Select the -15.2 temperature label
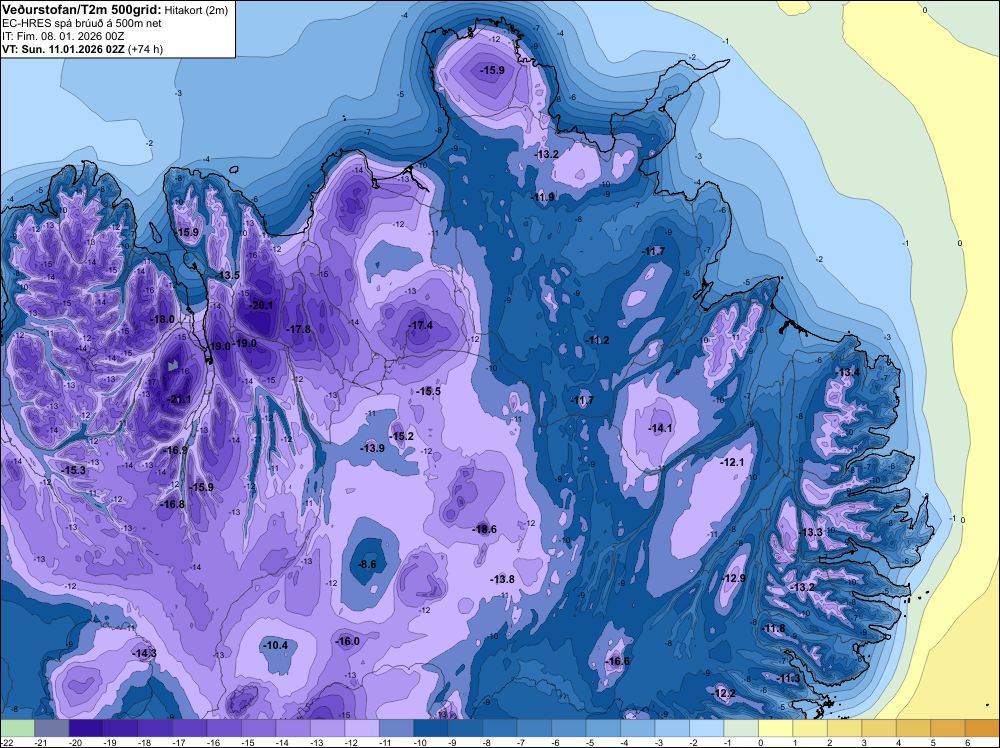 pos(402,437)
